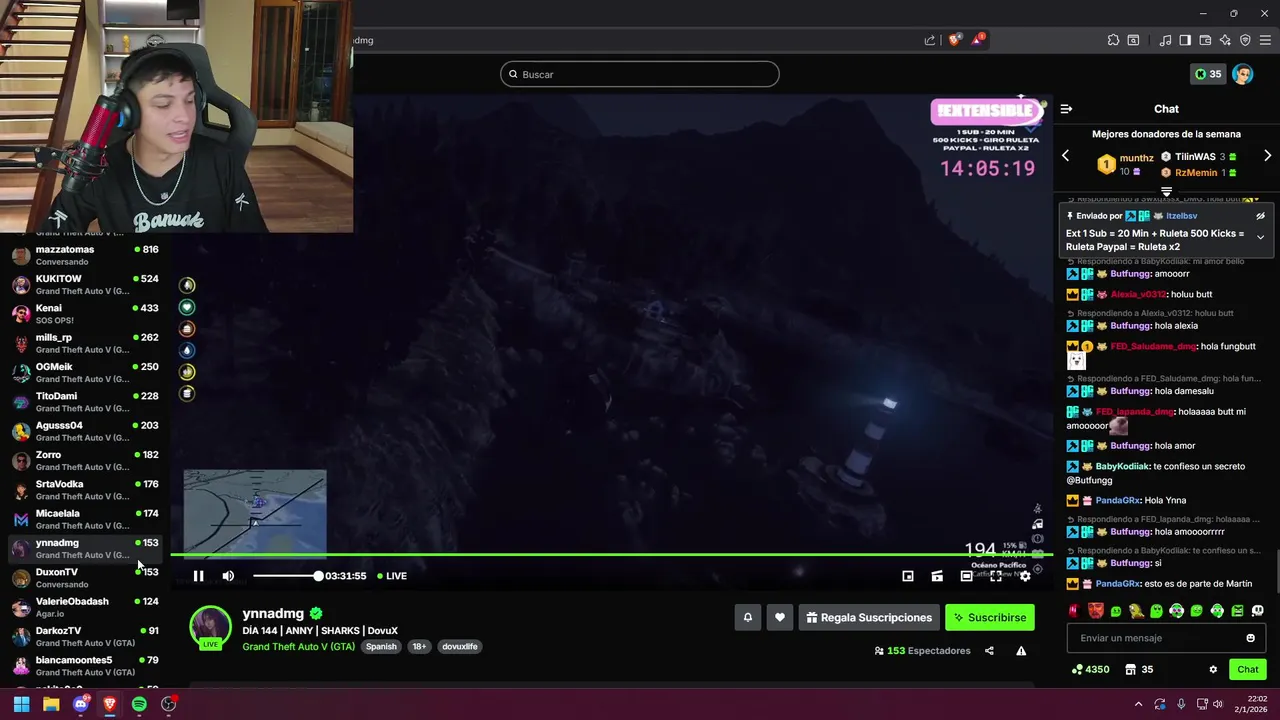Open Spotify from Windows taskbar
1280x720 pixels.
[139, 704]
